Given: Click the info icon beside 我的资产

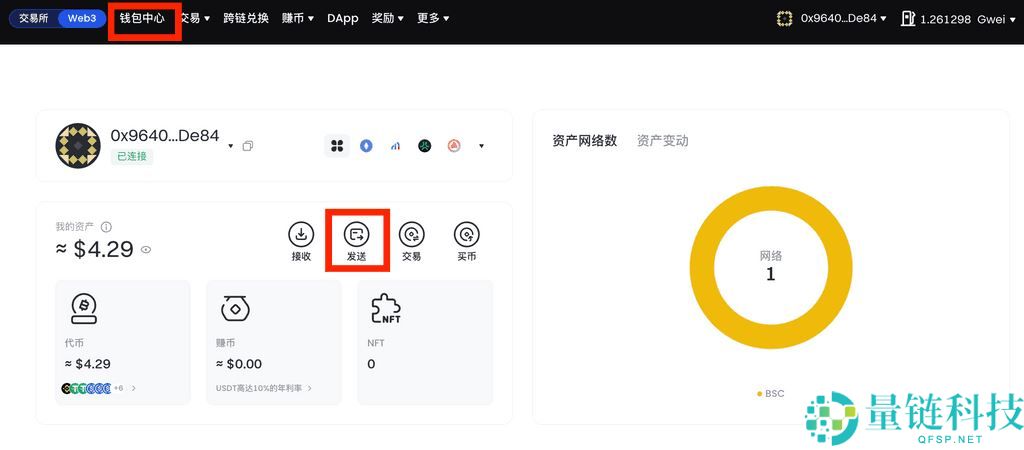Looking at the screenshot, I should [106, 227].
